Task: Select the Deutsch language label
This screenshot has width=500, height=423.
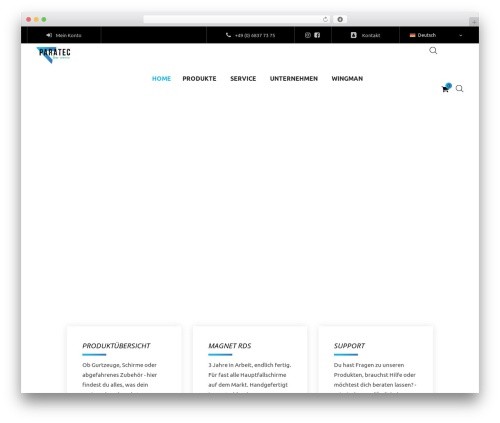Action: tap(427, 35)
